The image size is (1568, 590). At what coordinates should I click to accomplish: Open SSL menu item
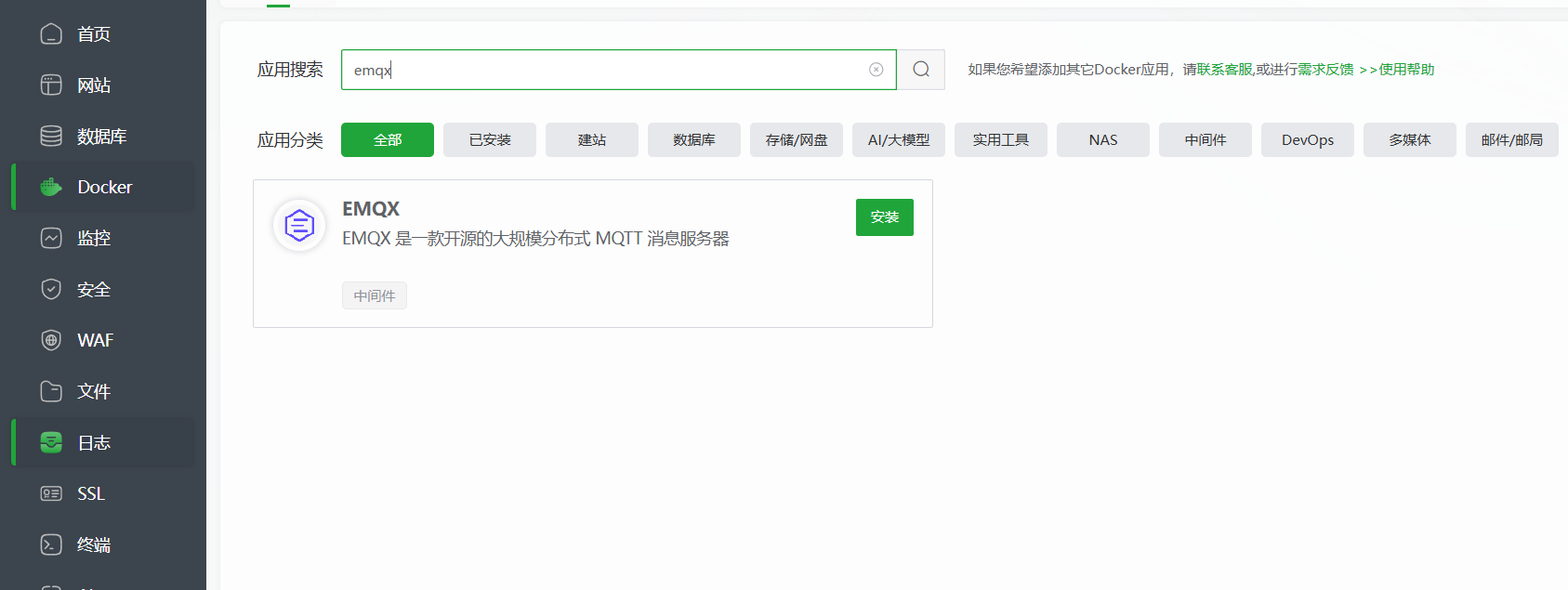(x=103, y=494)
